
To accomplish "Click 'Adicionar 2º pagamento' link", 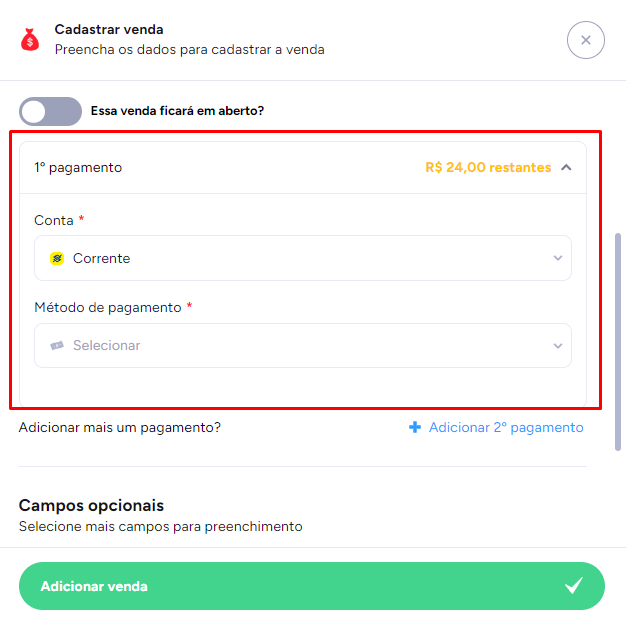I will [505, 428].
